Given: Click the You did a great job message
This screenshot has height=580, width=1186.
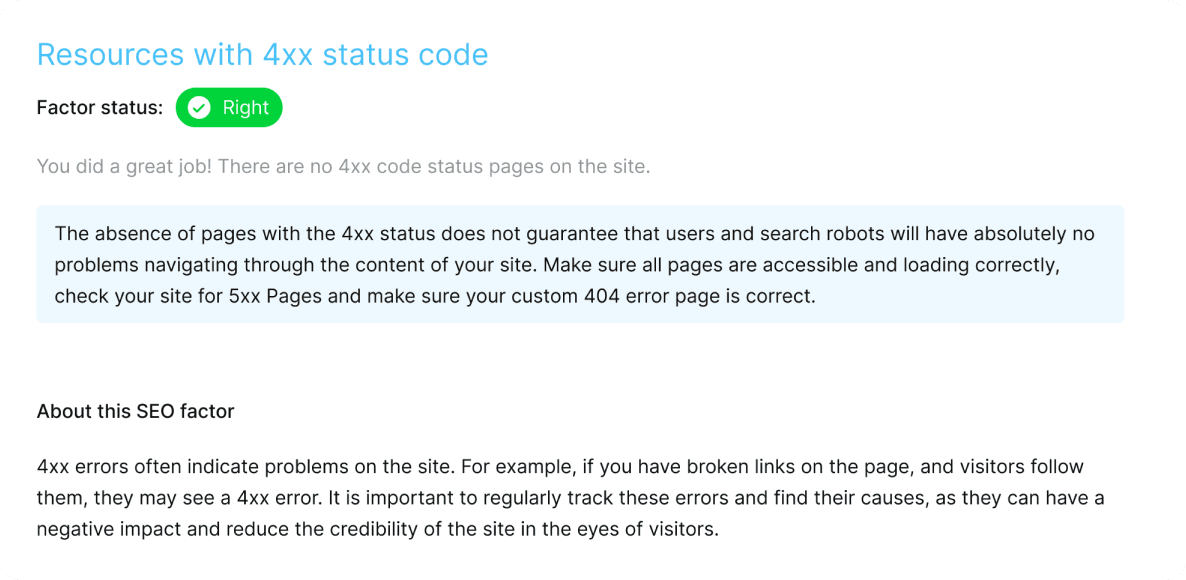Looking at the screenshot, I should click(x=343, y=166).
